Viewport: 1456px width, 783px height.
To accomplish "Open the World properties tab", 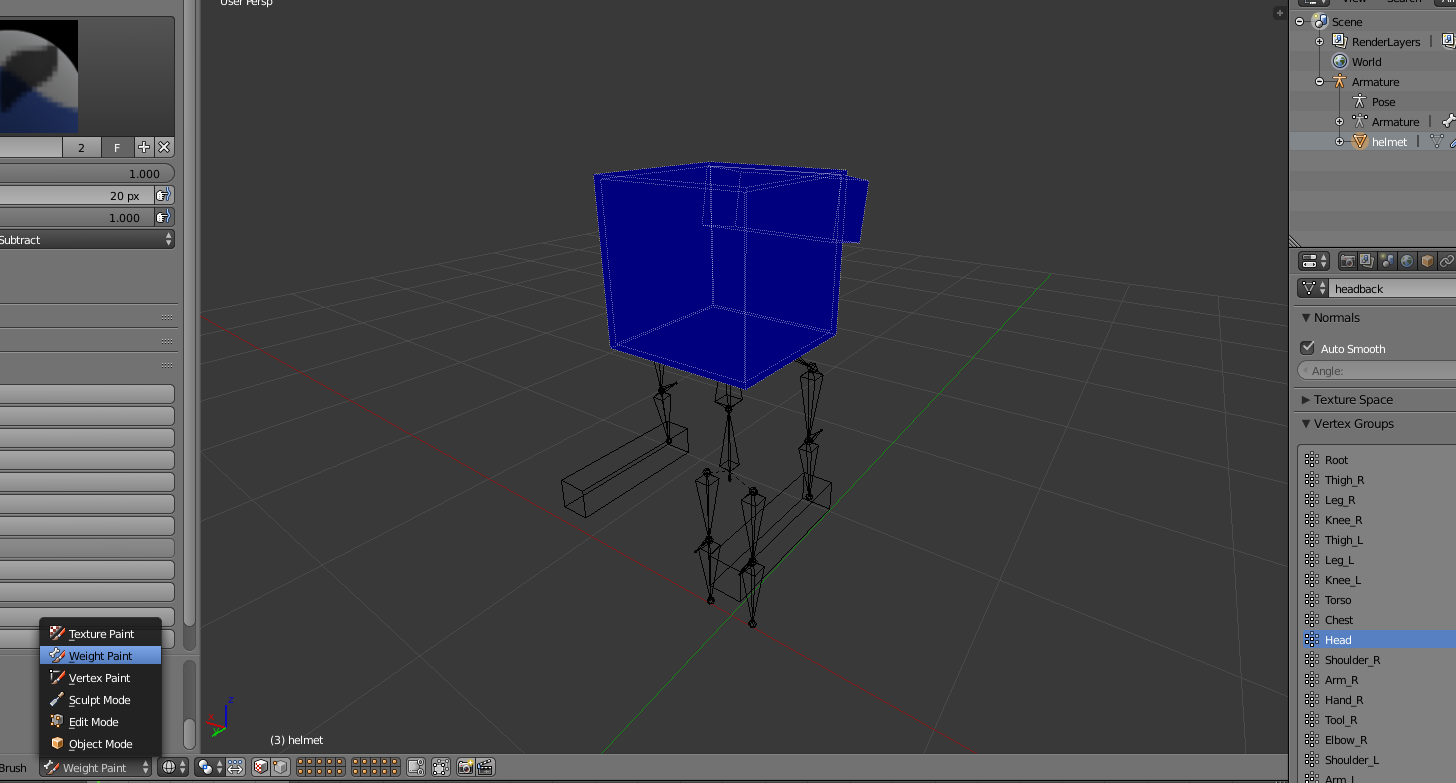I will 1407,261.
